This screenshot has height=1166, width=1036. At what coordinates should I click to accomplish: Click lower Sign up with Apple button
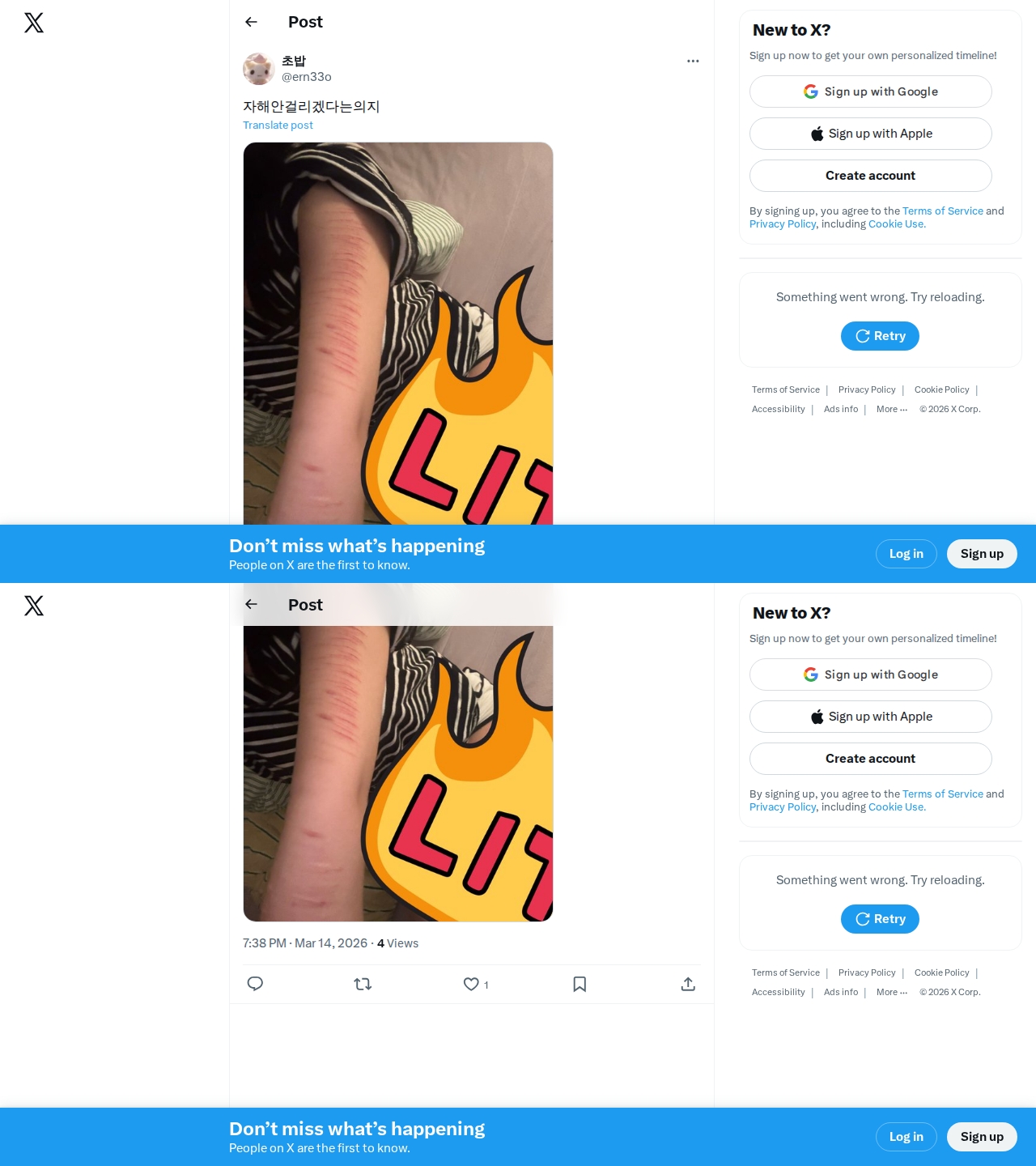(x=871, y=717)
